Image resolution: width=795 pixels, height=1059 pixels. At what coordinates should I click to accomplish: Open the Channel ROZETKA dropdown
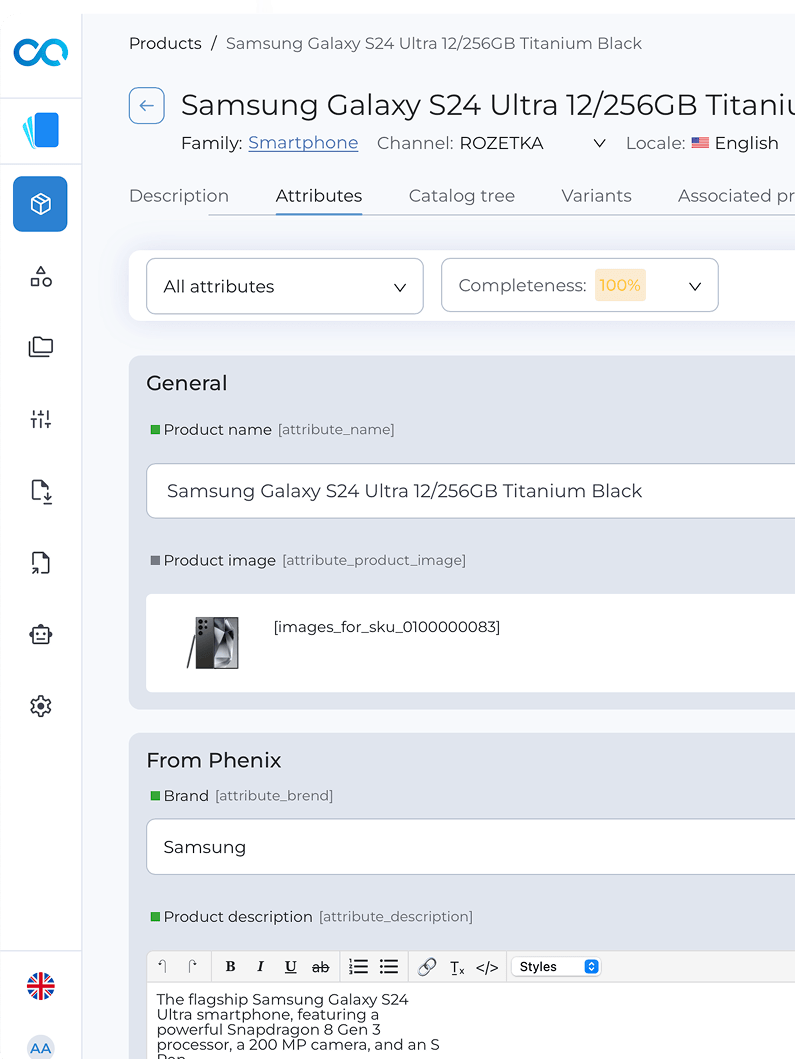(x=532, y=143)
